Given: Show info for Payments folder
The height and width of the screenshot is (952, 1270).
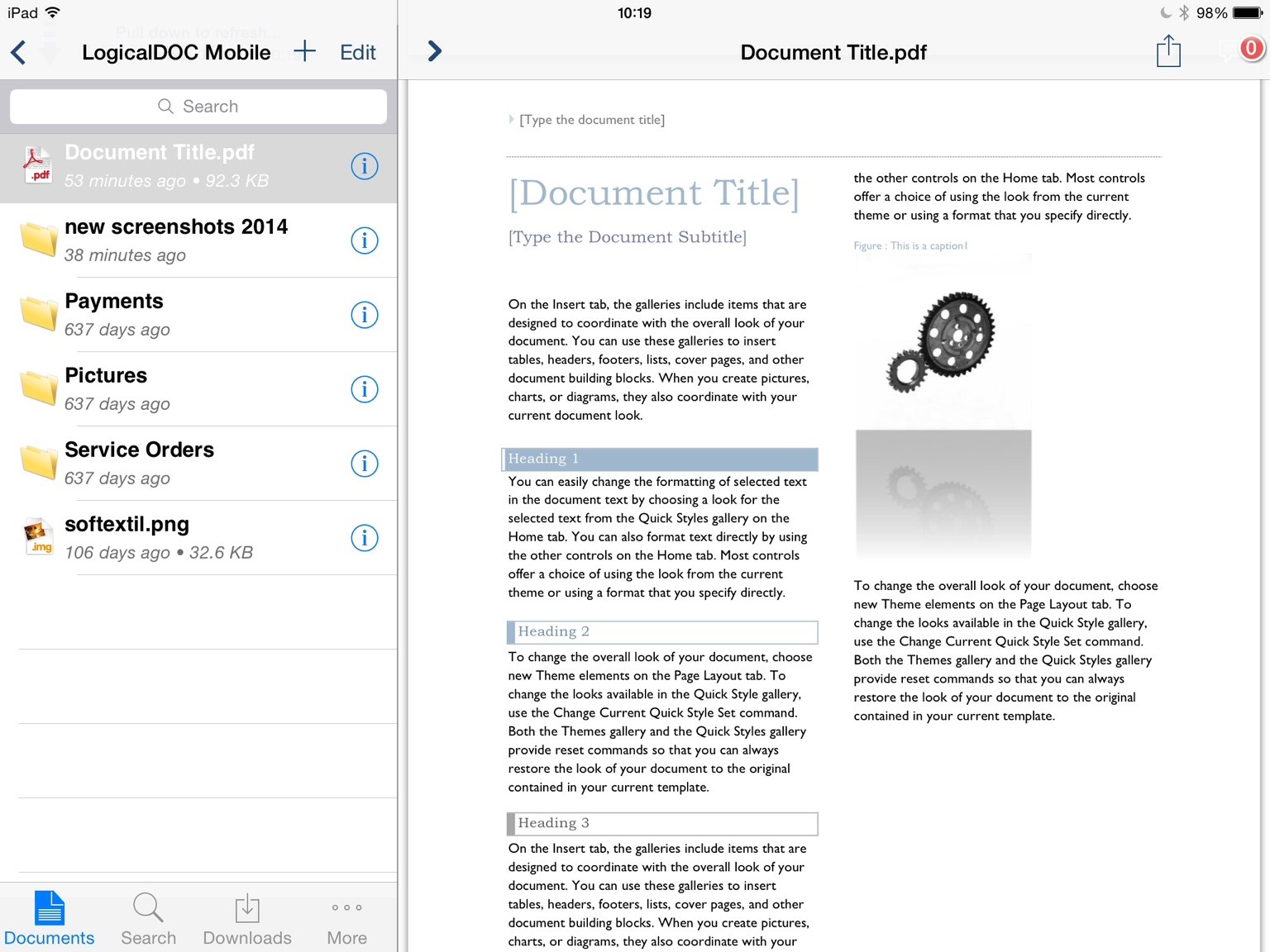Looking at the screenshot, I should coord(364,315).
